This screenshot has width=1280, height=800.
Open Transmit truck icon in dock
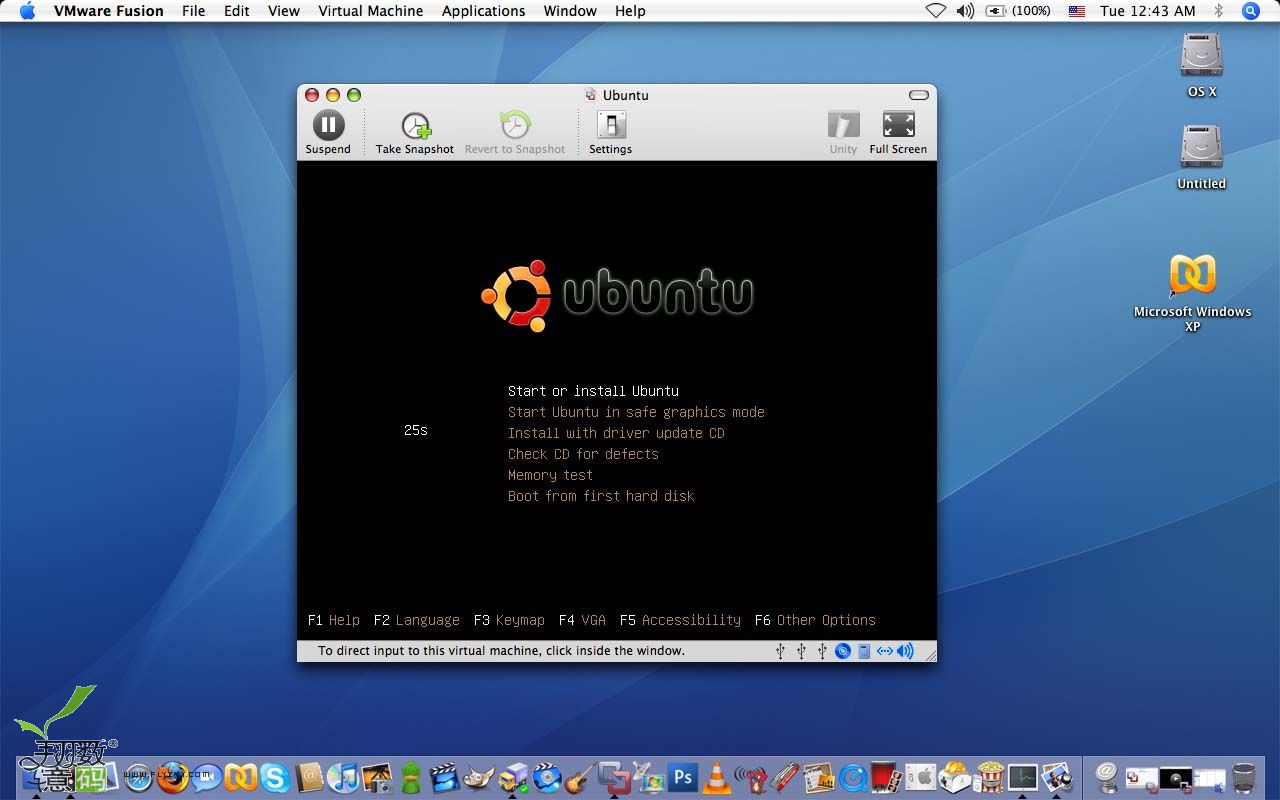coord(514,777)
